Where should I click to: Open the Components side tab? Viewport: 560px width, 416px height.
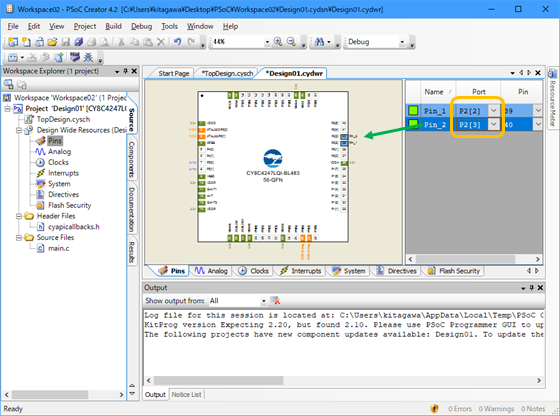coord(131,159)
